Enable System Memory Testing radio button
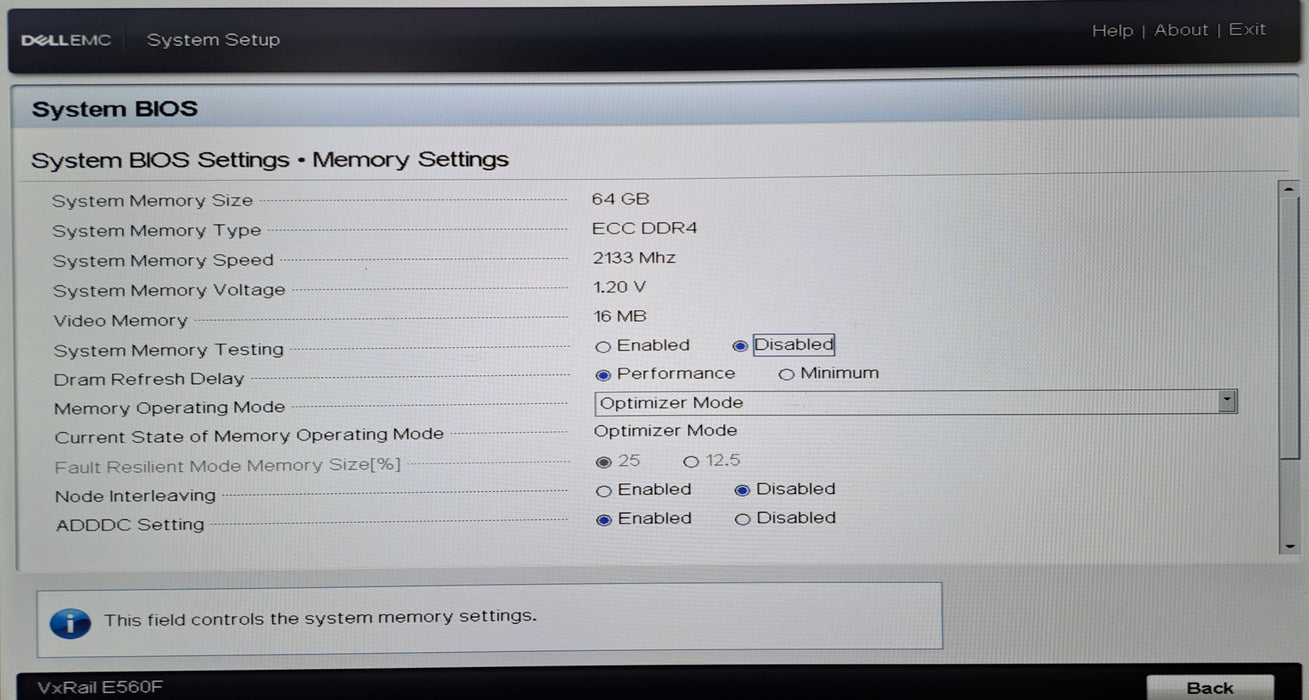This screenshot has height=700, width=1309. 603,347
